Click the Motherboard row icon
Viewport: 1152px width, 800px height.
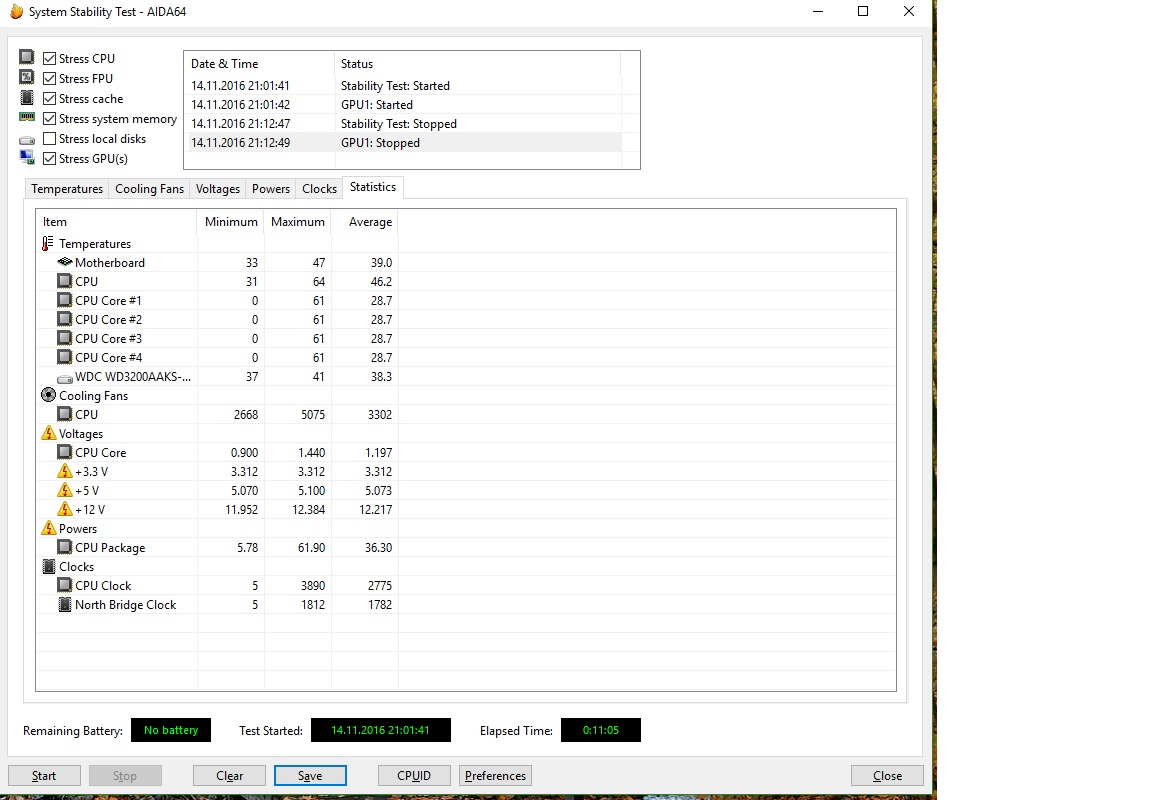point(65,262)
